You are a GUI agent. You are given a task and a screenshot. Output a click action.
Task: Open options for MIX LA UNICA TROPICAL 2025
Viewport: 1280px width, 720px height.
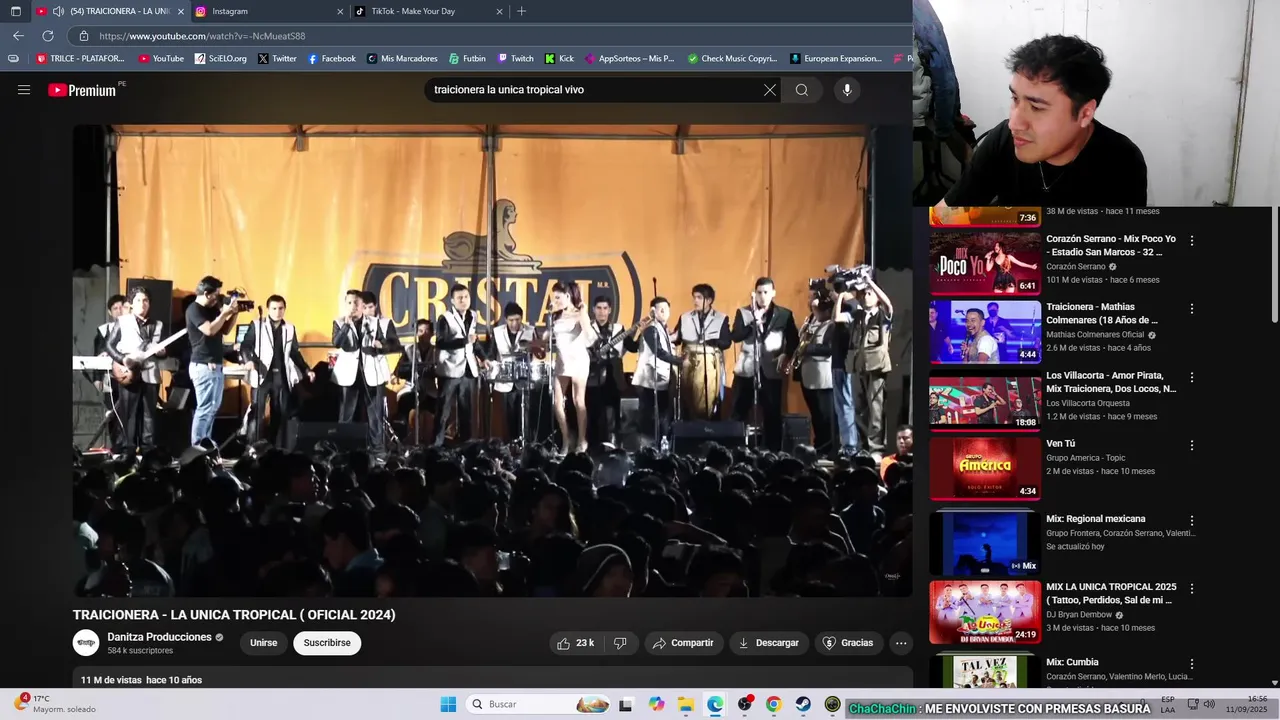(1191, 589)
